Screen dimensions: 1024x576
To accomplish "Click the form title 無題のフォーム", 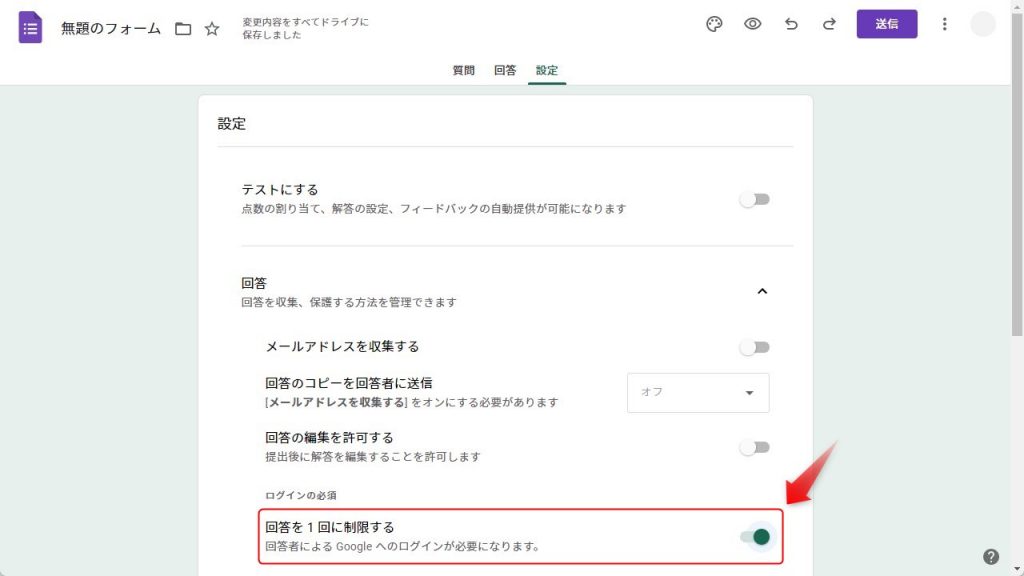I will pos(110,29).
